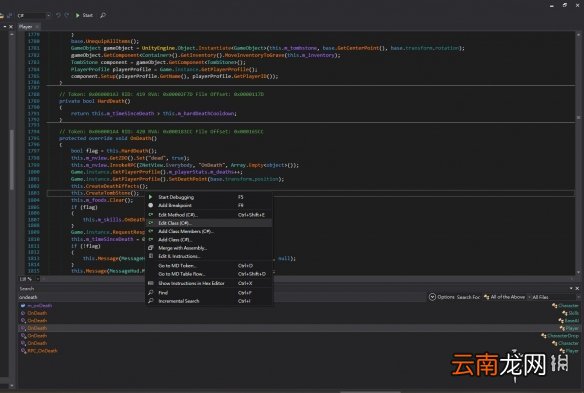Click the IL icon beside Edit IL Instructions
This screenshot has width=584, height=393.
[150, 256]
